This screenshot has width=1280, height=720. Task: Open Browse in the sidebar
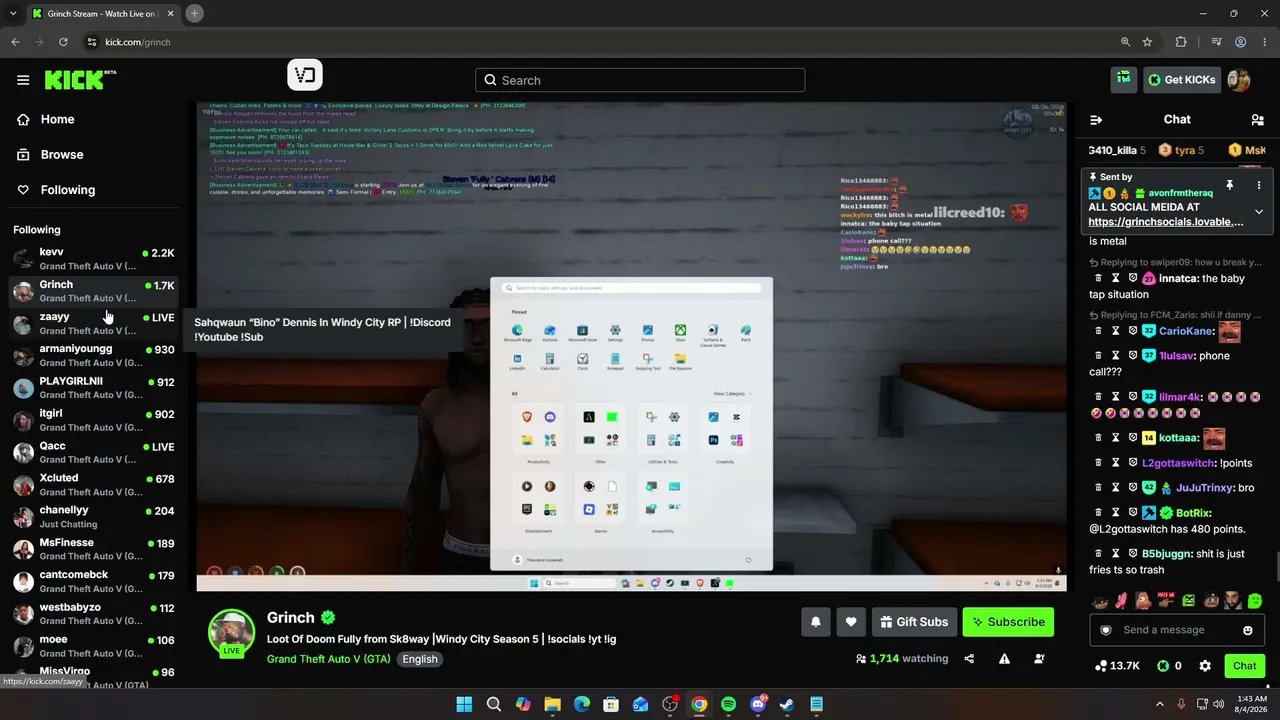coord(61,154)
